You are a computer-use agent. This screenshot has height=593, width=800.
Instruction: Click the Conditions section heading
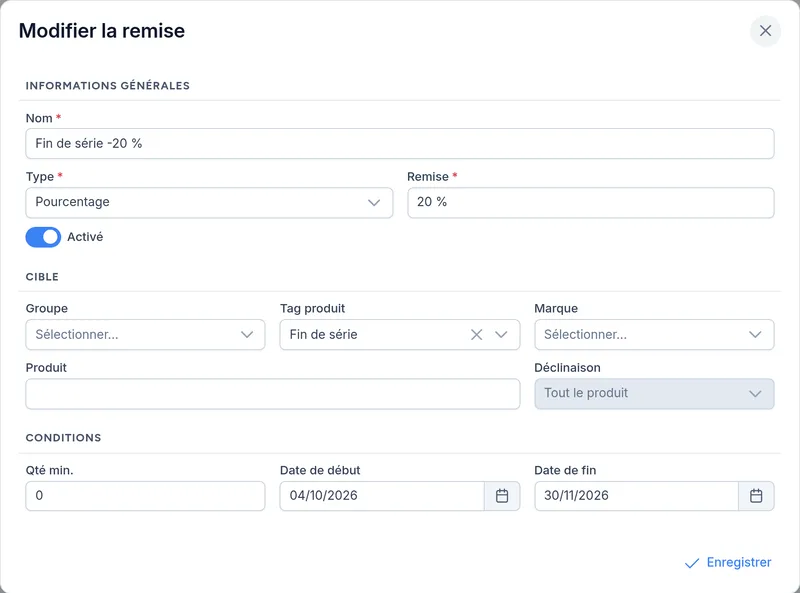pos(64,438)
